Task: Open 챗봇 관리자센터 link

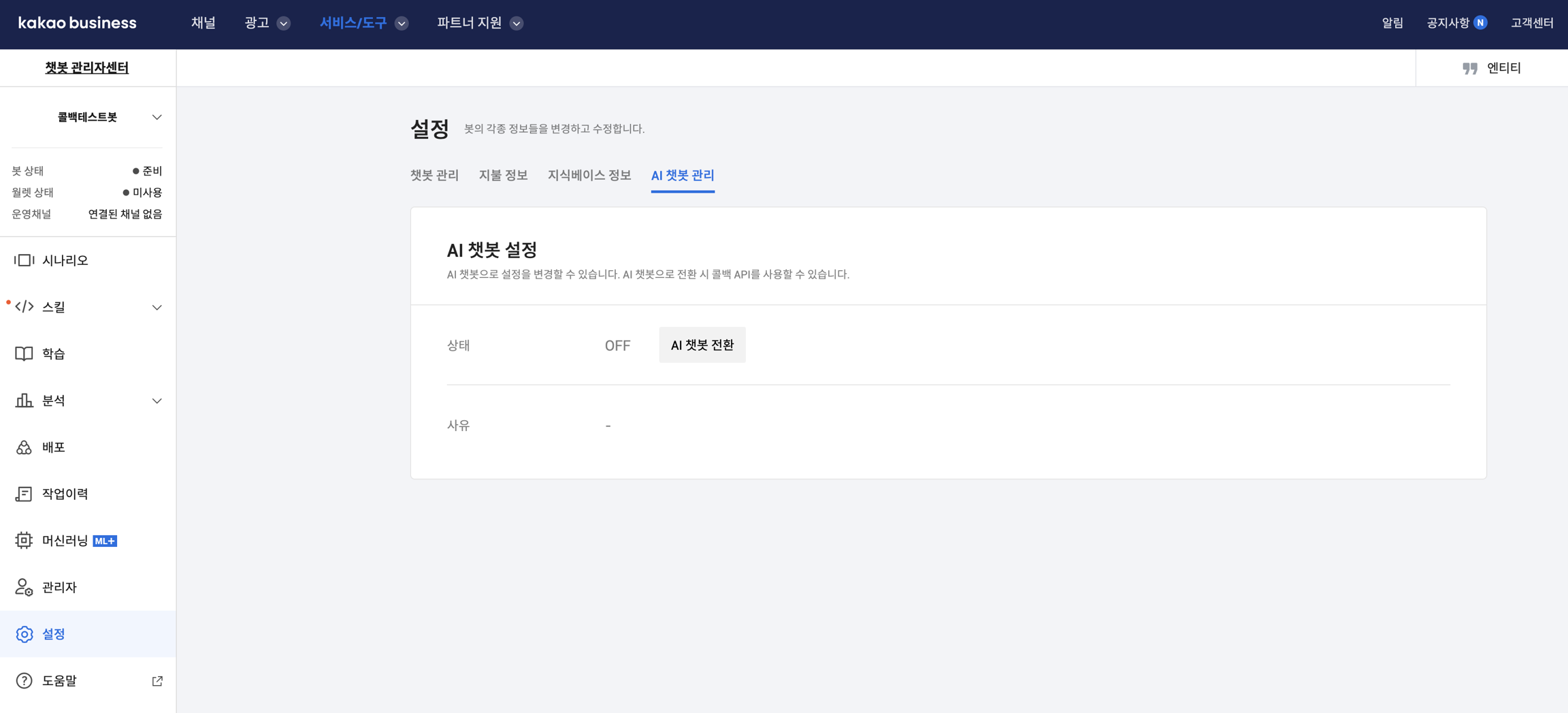Action: click(88, 67)
